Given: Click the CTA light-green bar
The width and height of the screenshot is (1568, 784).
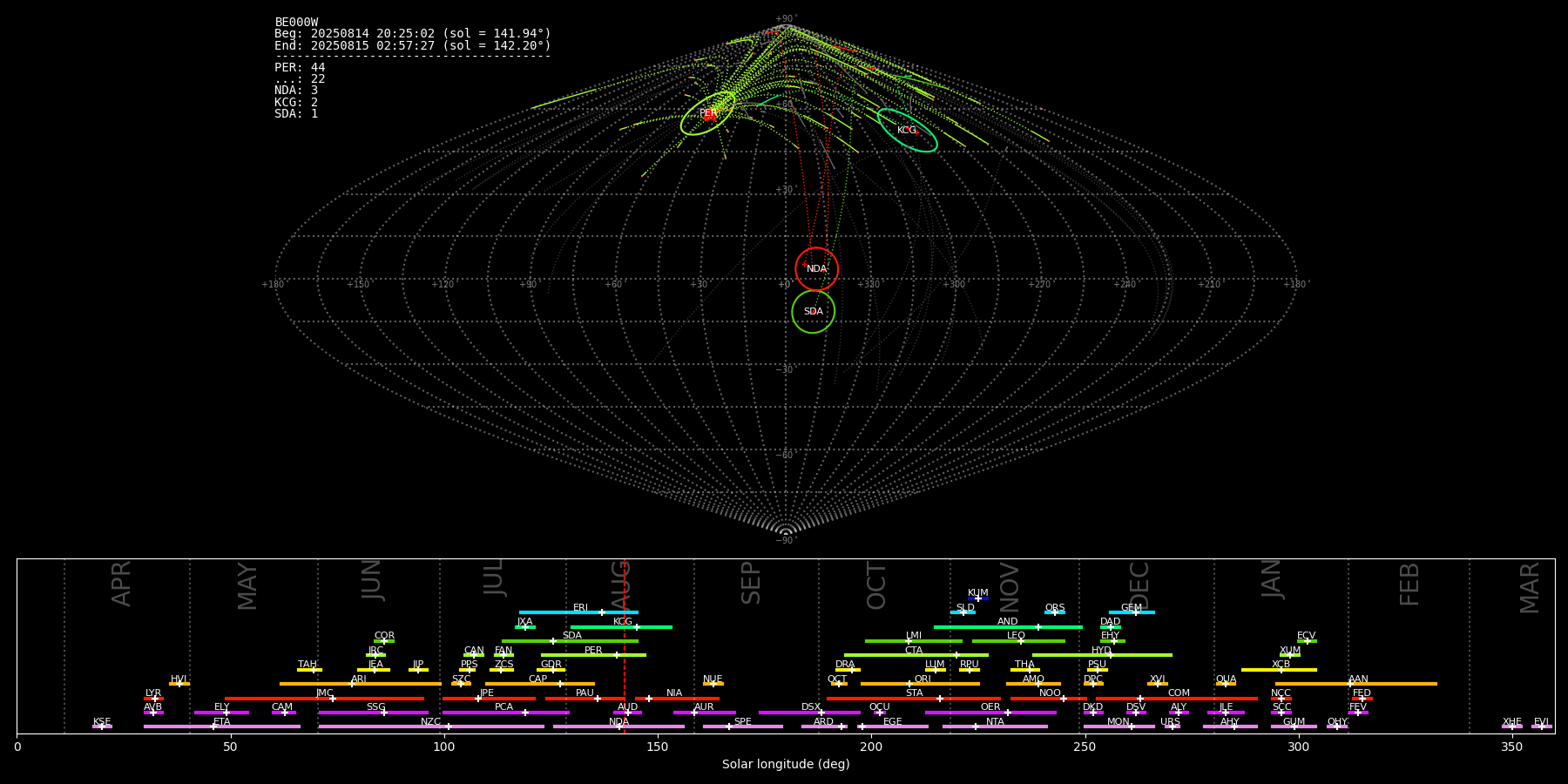Looking at the screenshot, I should [916, 655].
